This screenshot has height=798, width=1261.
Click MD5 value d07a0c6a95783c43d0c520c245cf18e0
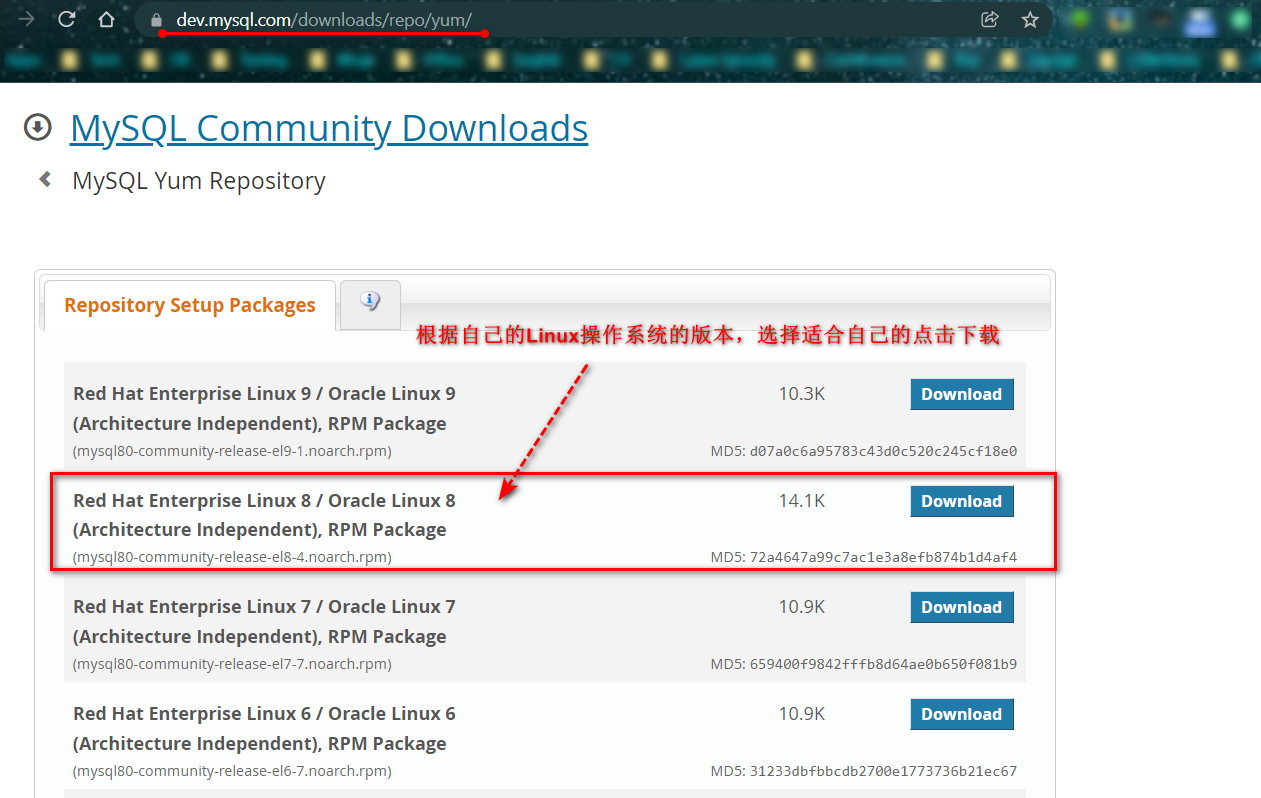pos(883,451)
